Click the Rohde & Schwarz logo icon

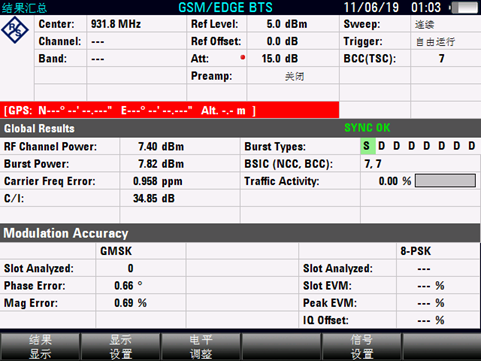coord(15,30)
